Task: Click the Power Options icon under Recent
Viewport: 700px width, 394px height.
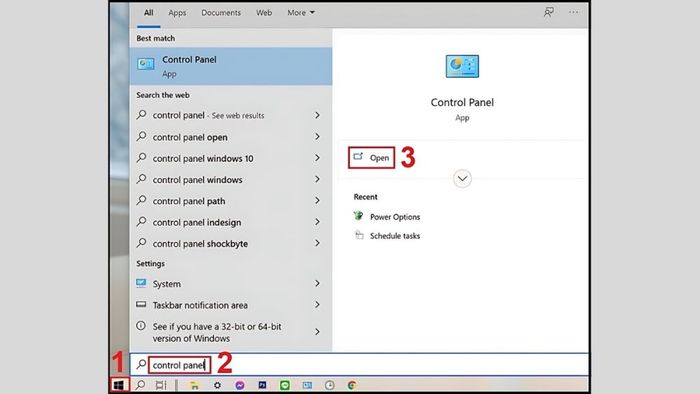Action: [358, 216]
